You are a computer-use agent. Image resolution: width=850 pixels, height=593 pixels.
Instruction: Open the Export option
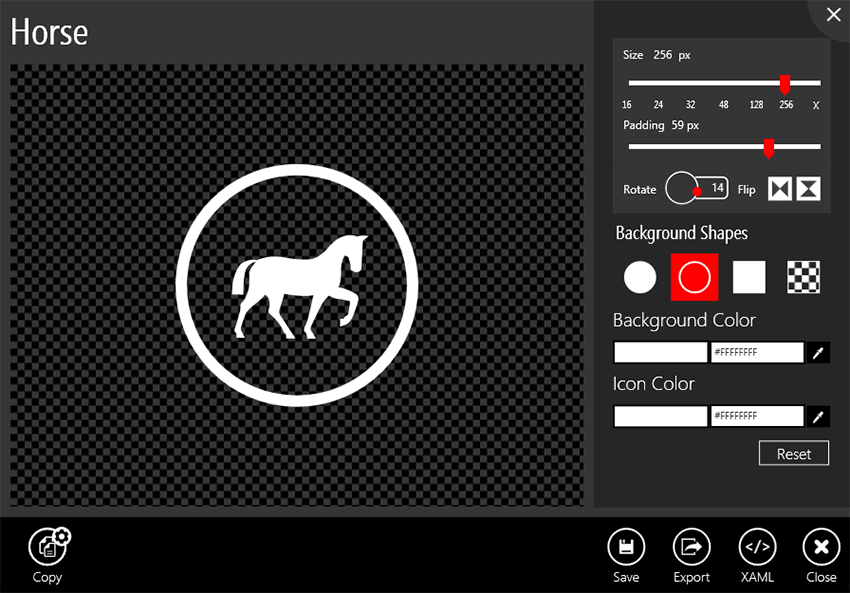[x=691, y=547]
